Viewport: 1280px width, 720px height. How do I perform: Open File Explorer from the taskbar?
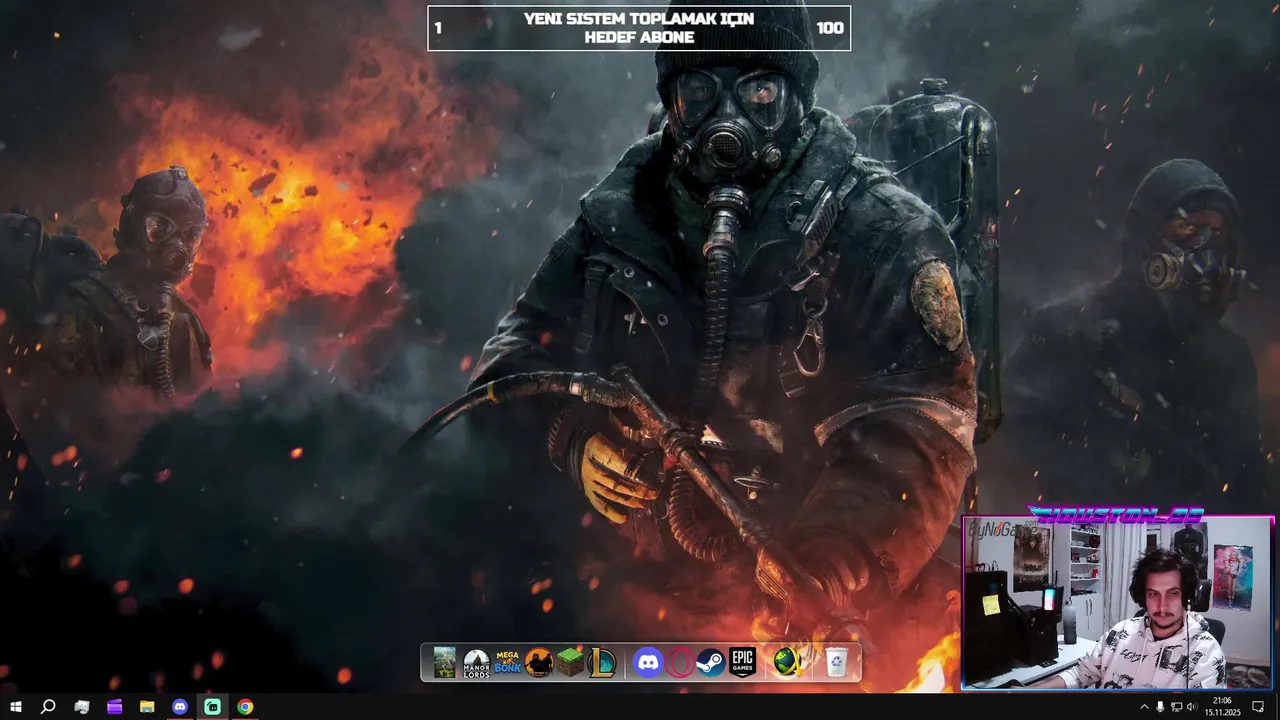(147, 707)
